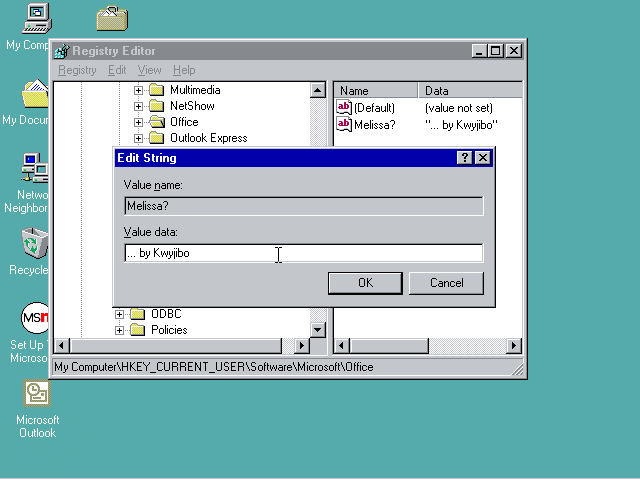Close the Registry Editor window
The image size is (640, 480).
514,51
